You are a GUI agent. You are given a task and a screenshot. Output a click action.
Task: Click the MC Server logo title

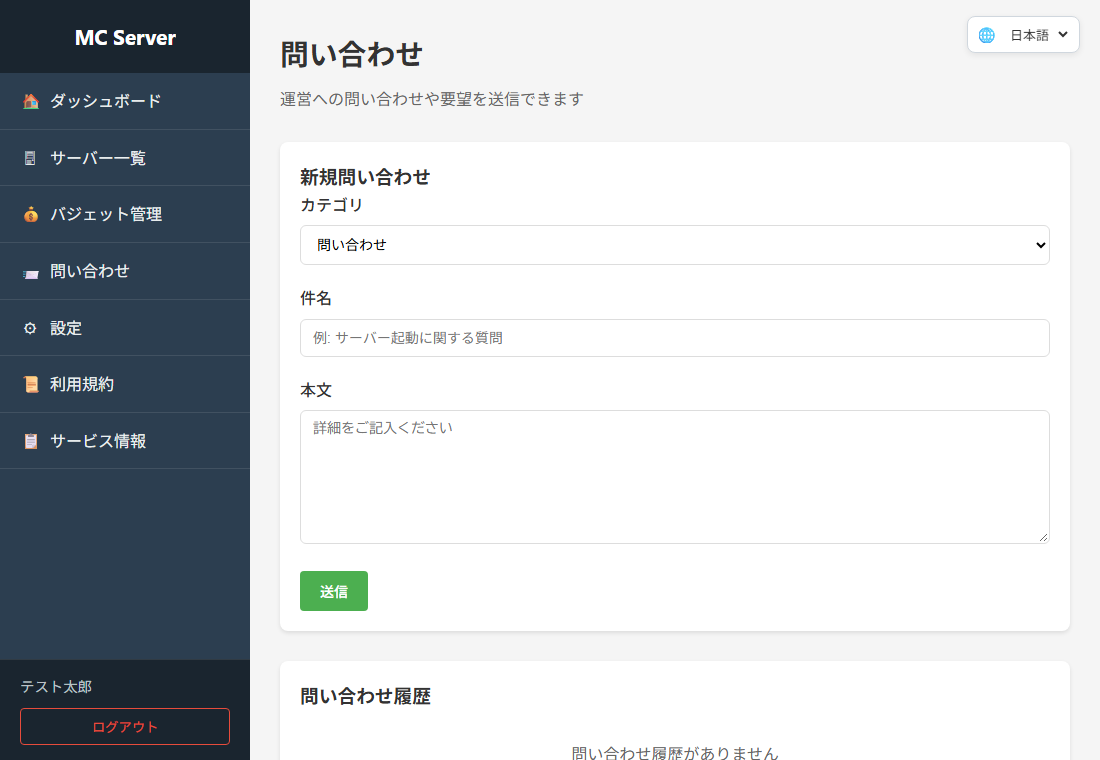point(125,37)
